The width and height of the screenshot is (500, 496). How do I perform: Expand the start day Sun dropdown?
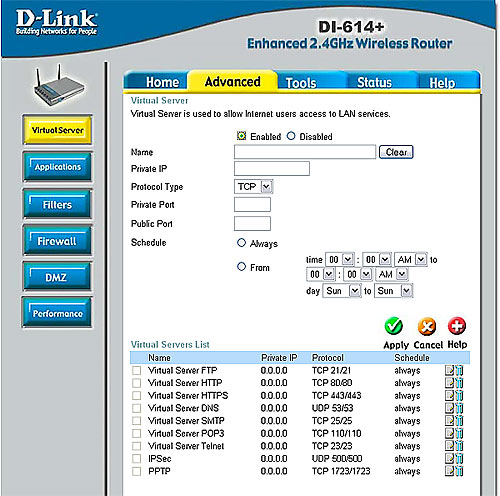(x=342, y=291)
